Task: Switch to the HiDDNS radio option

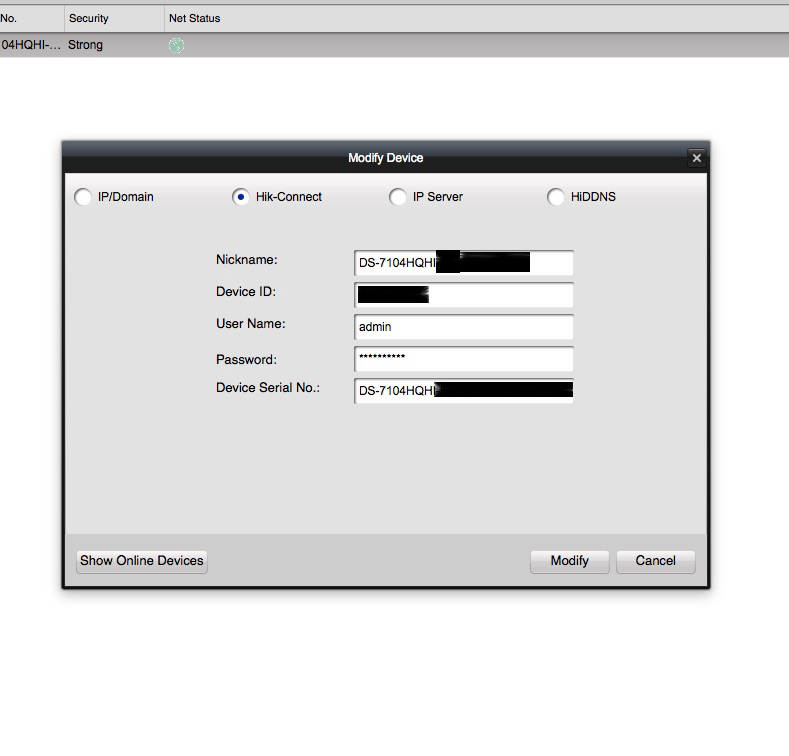Action: tap(556, 197)
